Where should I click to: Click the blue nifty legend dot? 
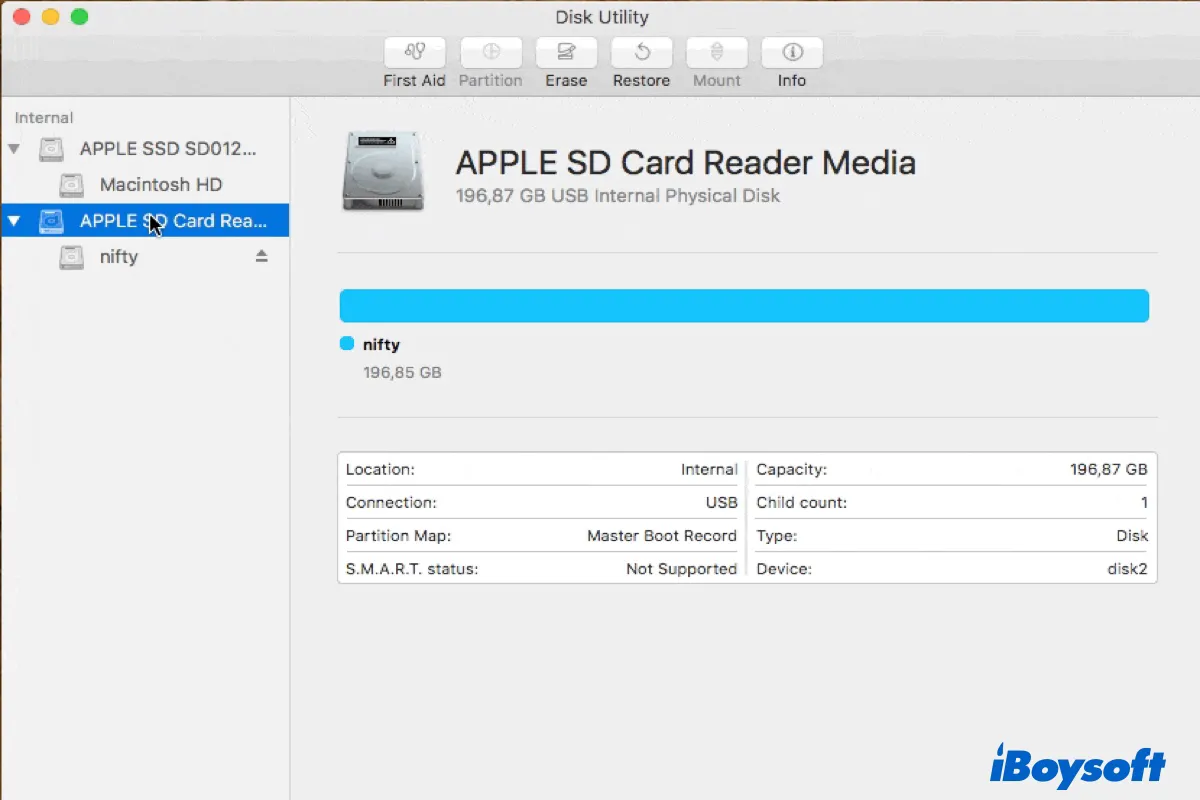[x=347, y=344]
